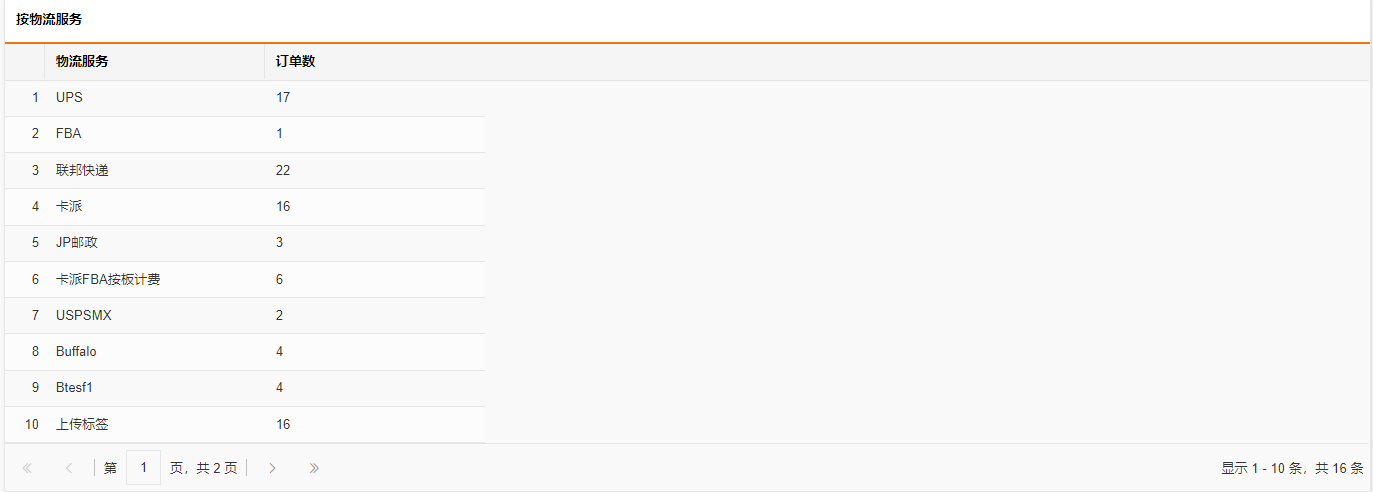Image resolution: width=1373 pixels, height=492 pixels.
Task: Select the Btesf1 row
Action: 245,388
